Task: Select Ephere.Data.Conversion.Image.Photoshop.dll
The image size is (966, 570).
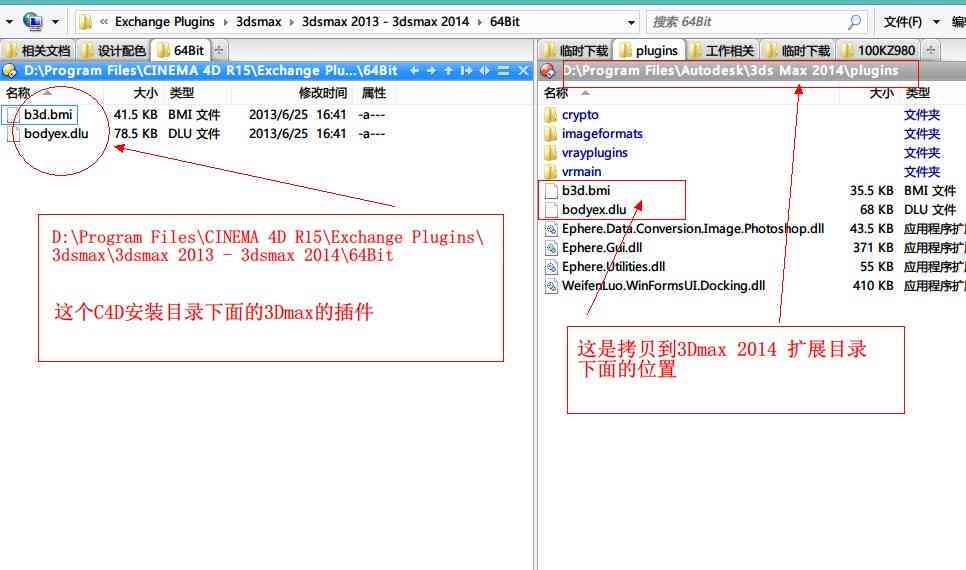Action: point(692,229)
